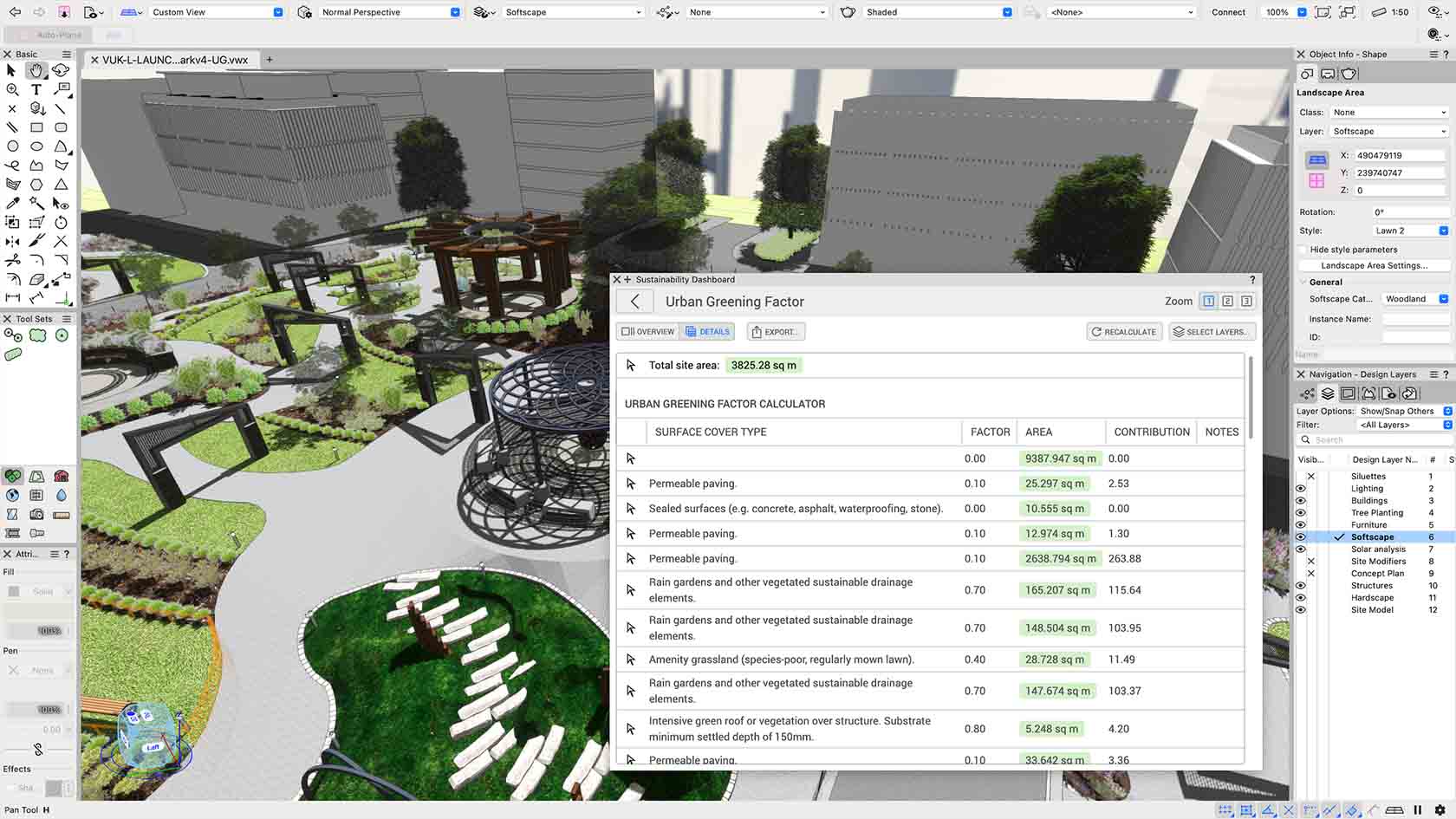Enable Hide style parameters checkbox

[x=1303, y=250]
